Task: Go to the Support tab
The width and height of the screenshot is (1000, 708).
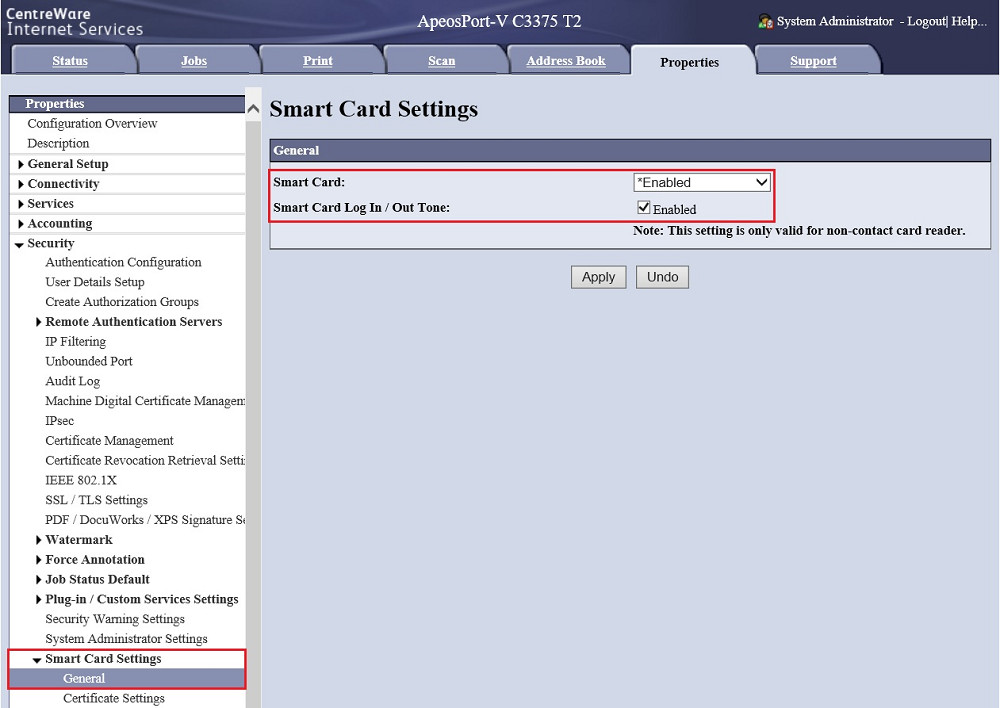Action: [x=813, y=61]
